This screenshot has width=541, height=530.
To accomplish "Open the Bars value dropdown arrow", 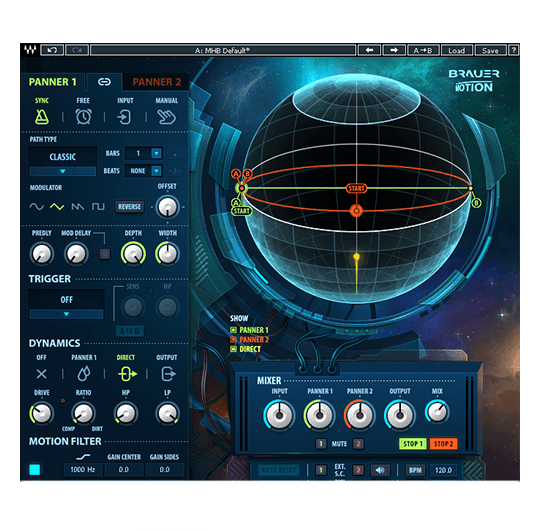I will (156, 153).
